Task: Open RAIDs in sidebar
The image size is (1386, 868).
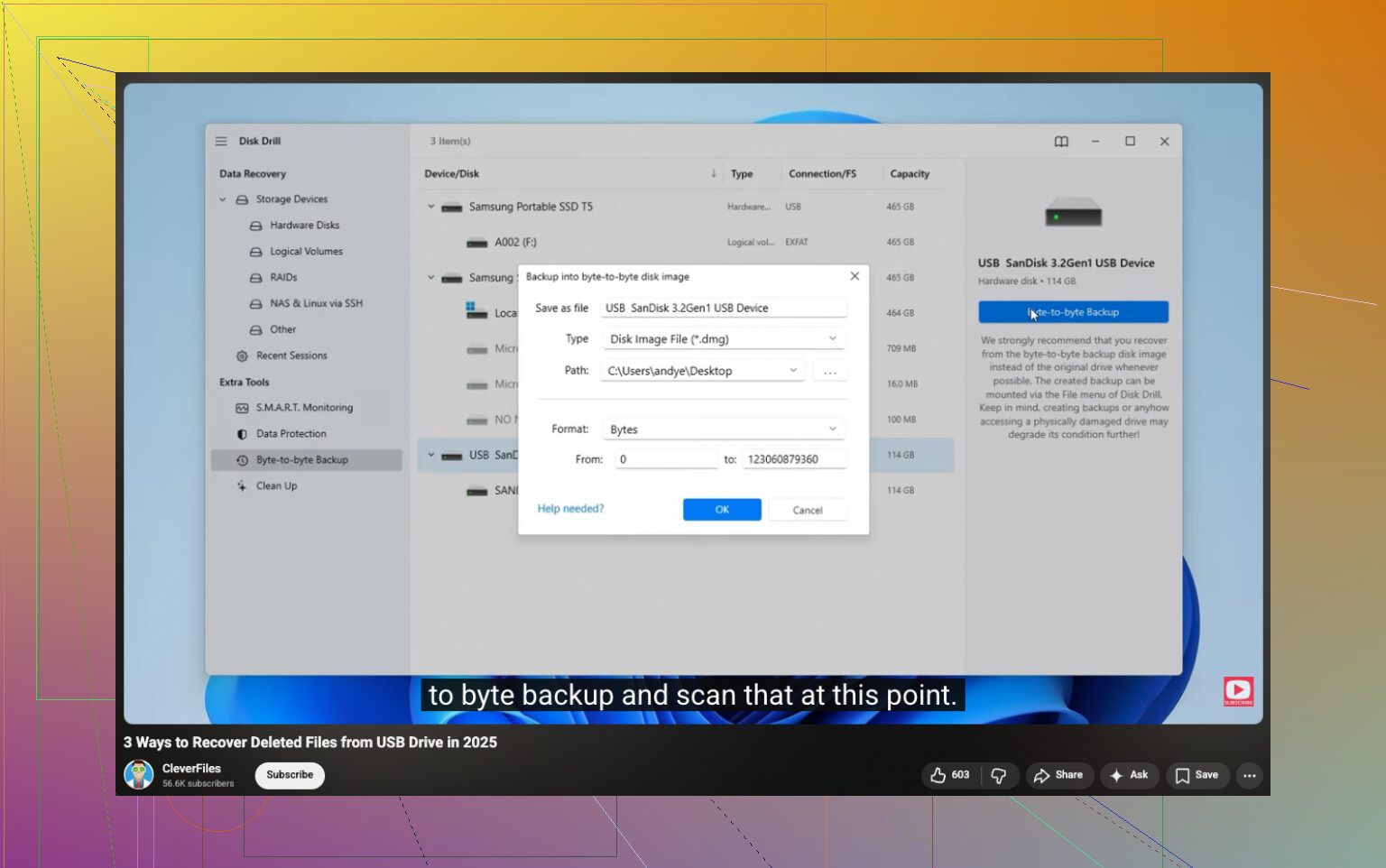Action: click(x=283, y=278)
